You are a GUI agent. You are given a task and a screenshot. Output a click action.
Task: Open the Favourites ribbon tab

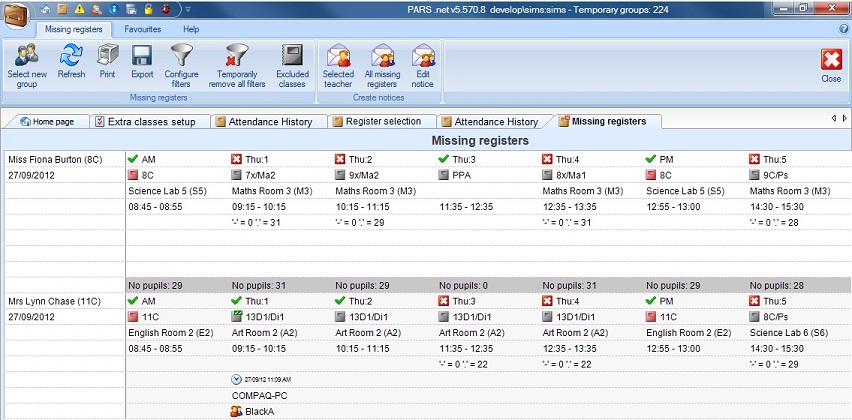click(143, 30)
